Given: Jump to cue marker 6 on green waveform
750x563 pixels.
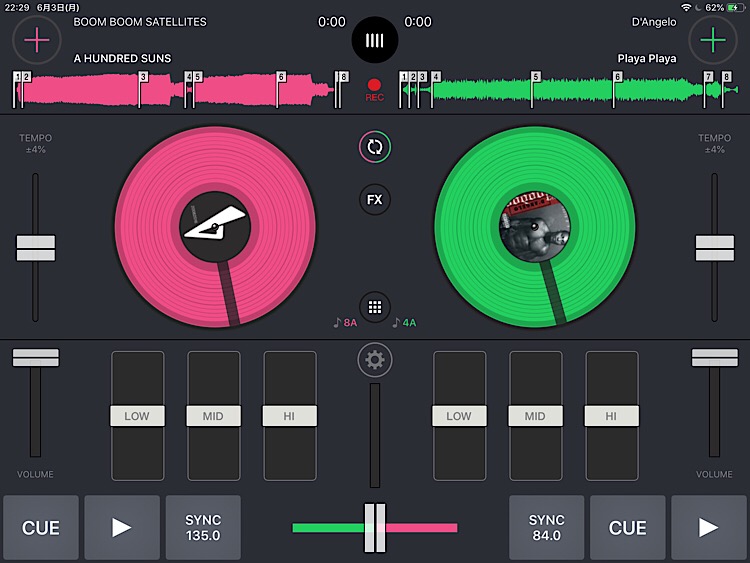Looking at the screenshot, I should pos(618,77).
